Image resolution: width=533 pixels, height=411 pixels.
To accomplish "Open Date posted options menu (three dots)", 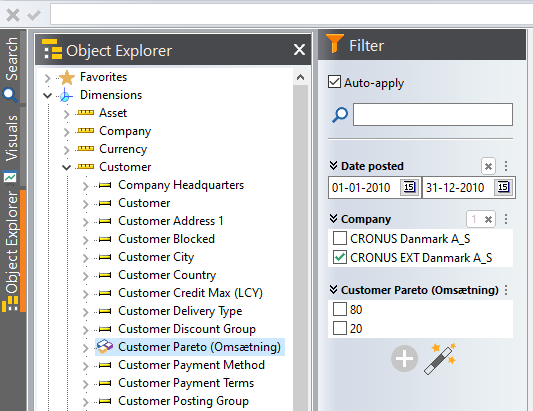I will point(506,166).
